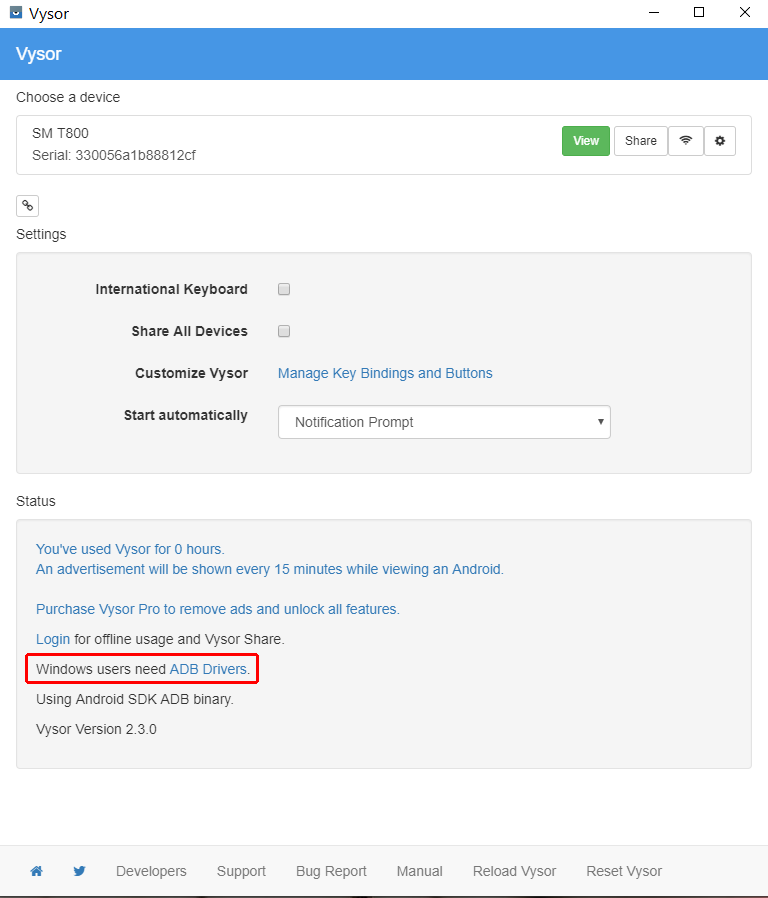
Task: Click the link icon above Settings
Action: 28,206
